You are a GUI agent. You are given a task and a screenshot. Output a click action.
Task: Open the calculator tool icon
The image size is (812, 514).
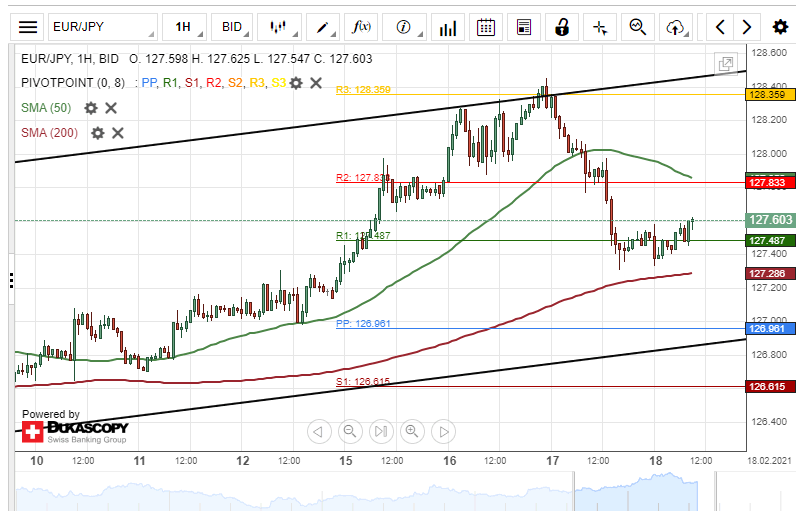click(x=524, y=27)
